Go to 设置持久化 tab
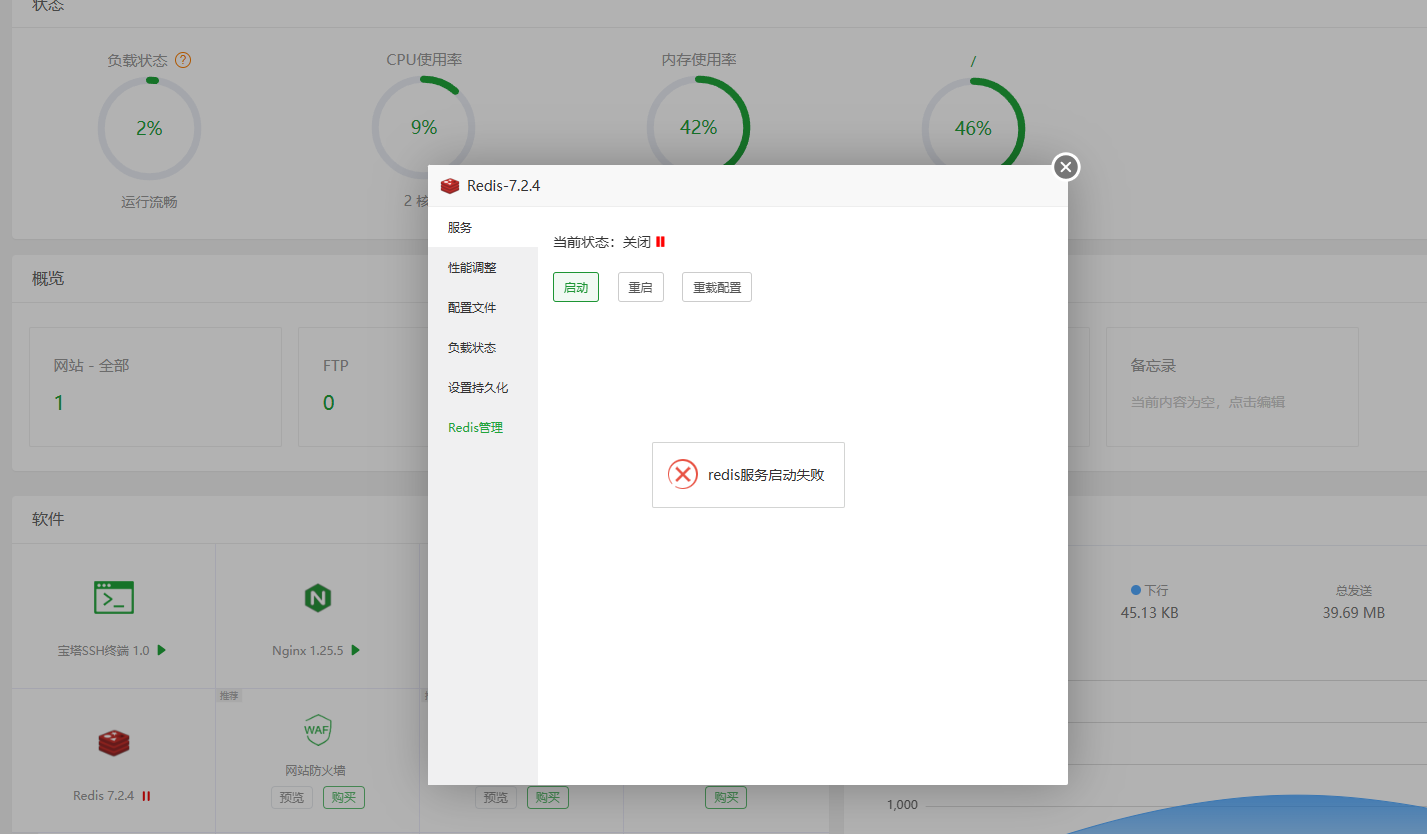 tap(483, 387)
